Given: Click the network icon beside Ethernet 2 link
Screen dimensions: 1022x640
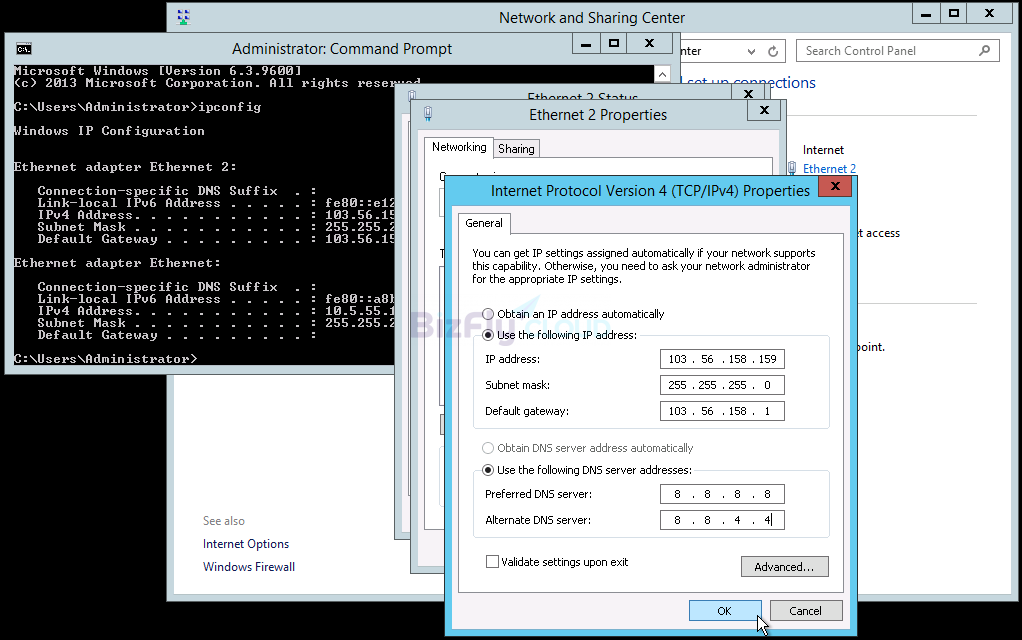Looking at the screenshot, I should click(x=792, y=168).
